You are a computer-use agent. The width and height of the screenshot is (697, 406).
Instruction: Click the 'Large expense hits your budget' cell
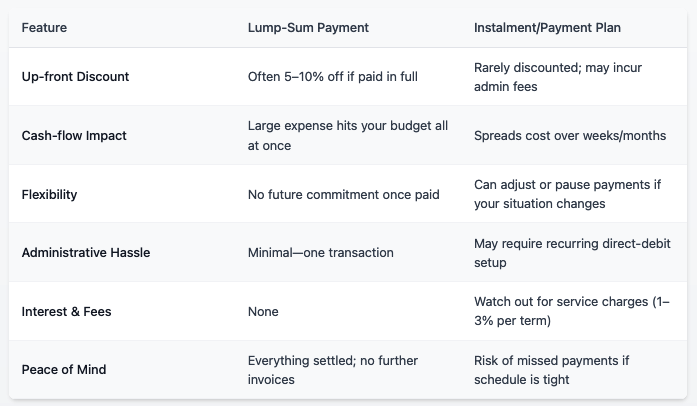click(348, 135)
